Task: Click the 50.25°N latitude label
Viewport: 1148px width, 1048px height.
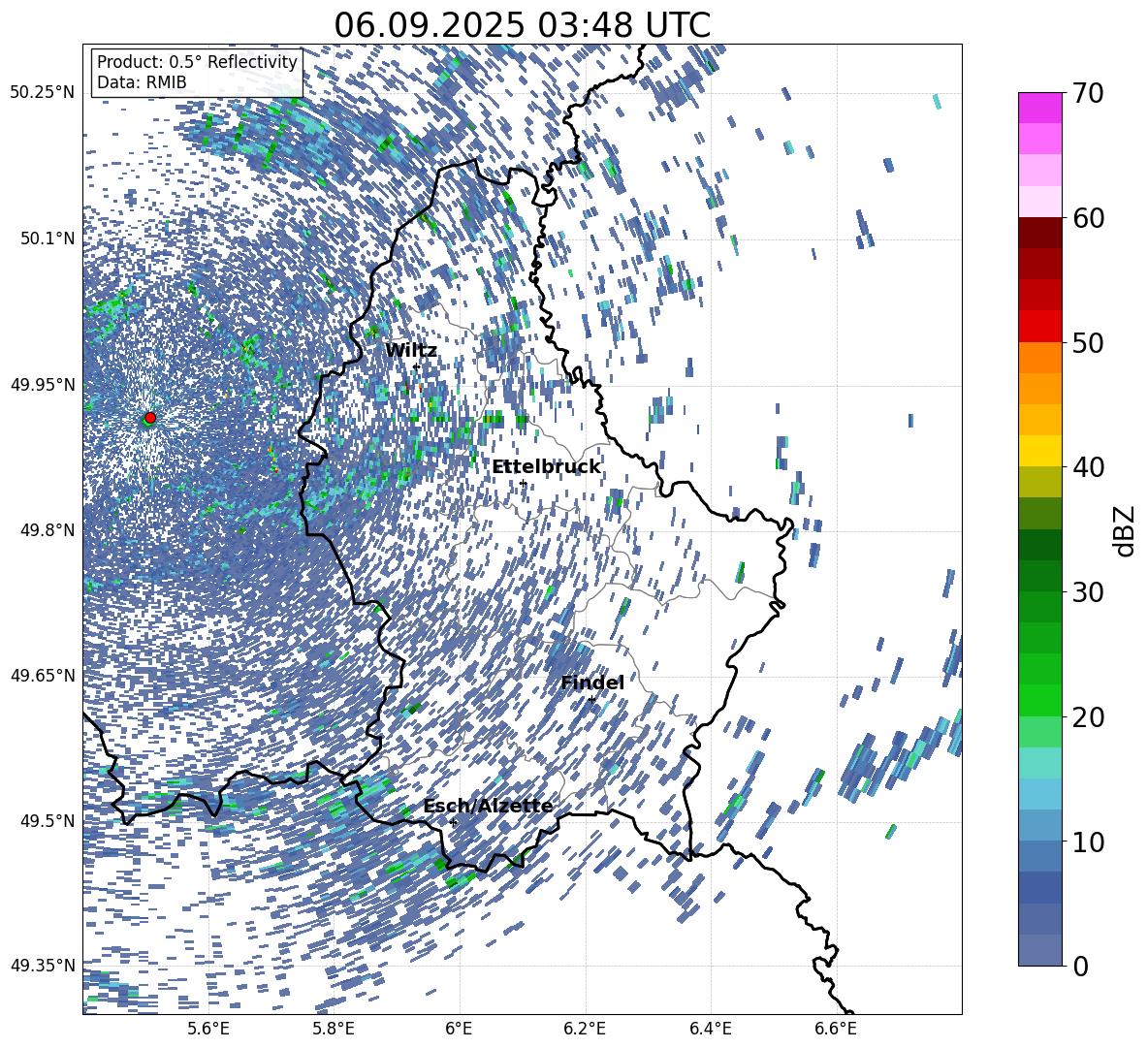Action: click(x=43, y=93)
